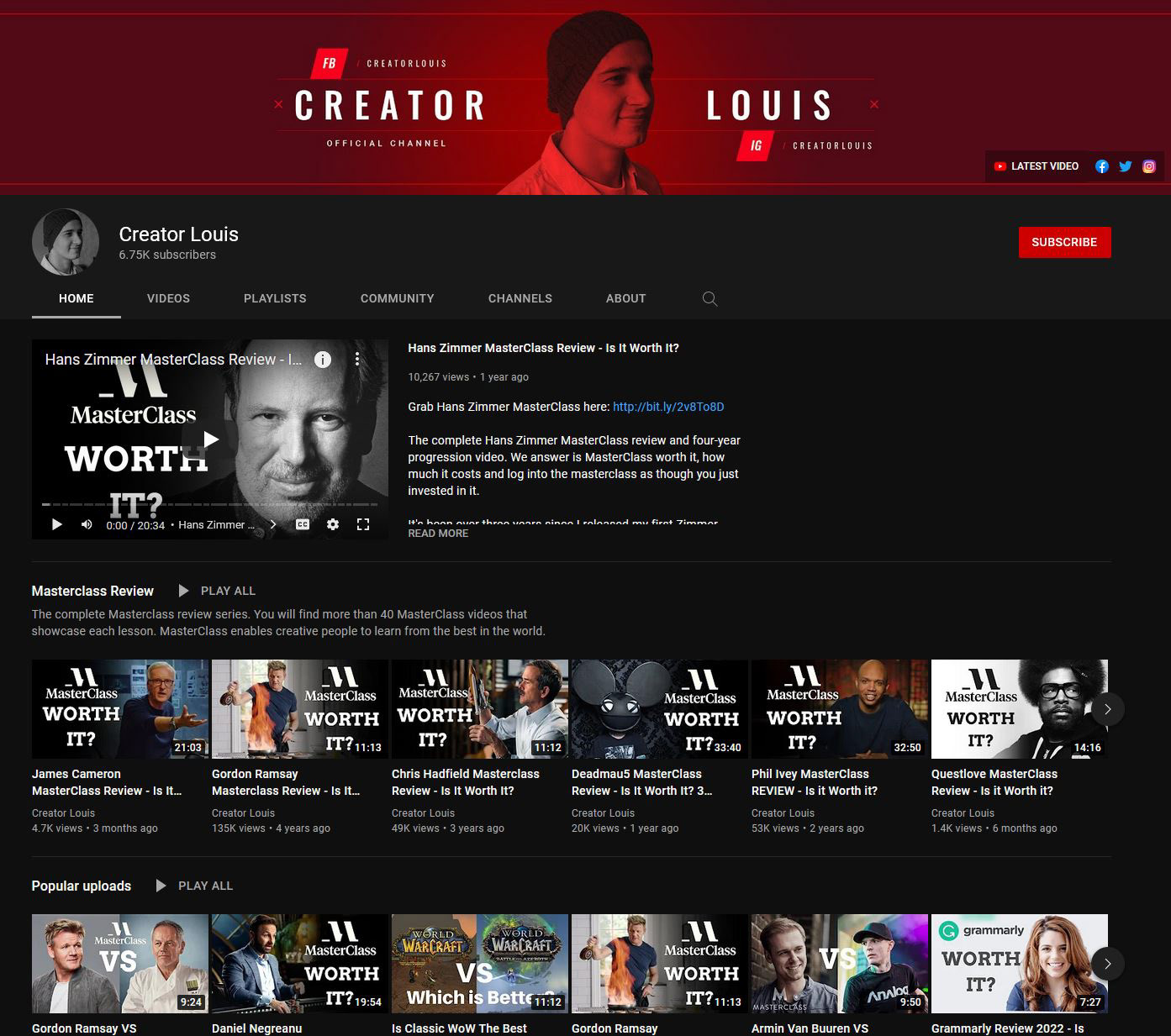Click the Creator Louis channel avatar

[66, 242]
